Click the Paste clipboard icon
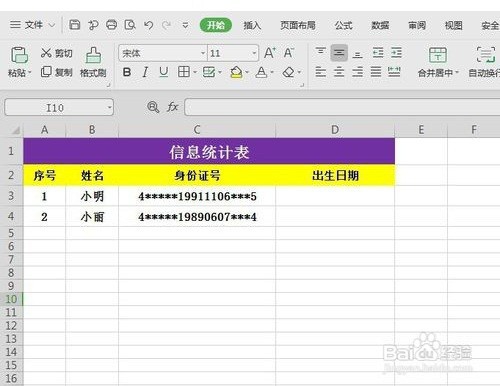The width and height of the screenshot is (500, 386). click(x=19, y=55)
